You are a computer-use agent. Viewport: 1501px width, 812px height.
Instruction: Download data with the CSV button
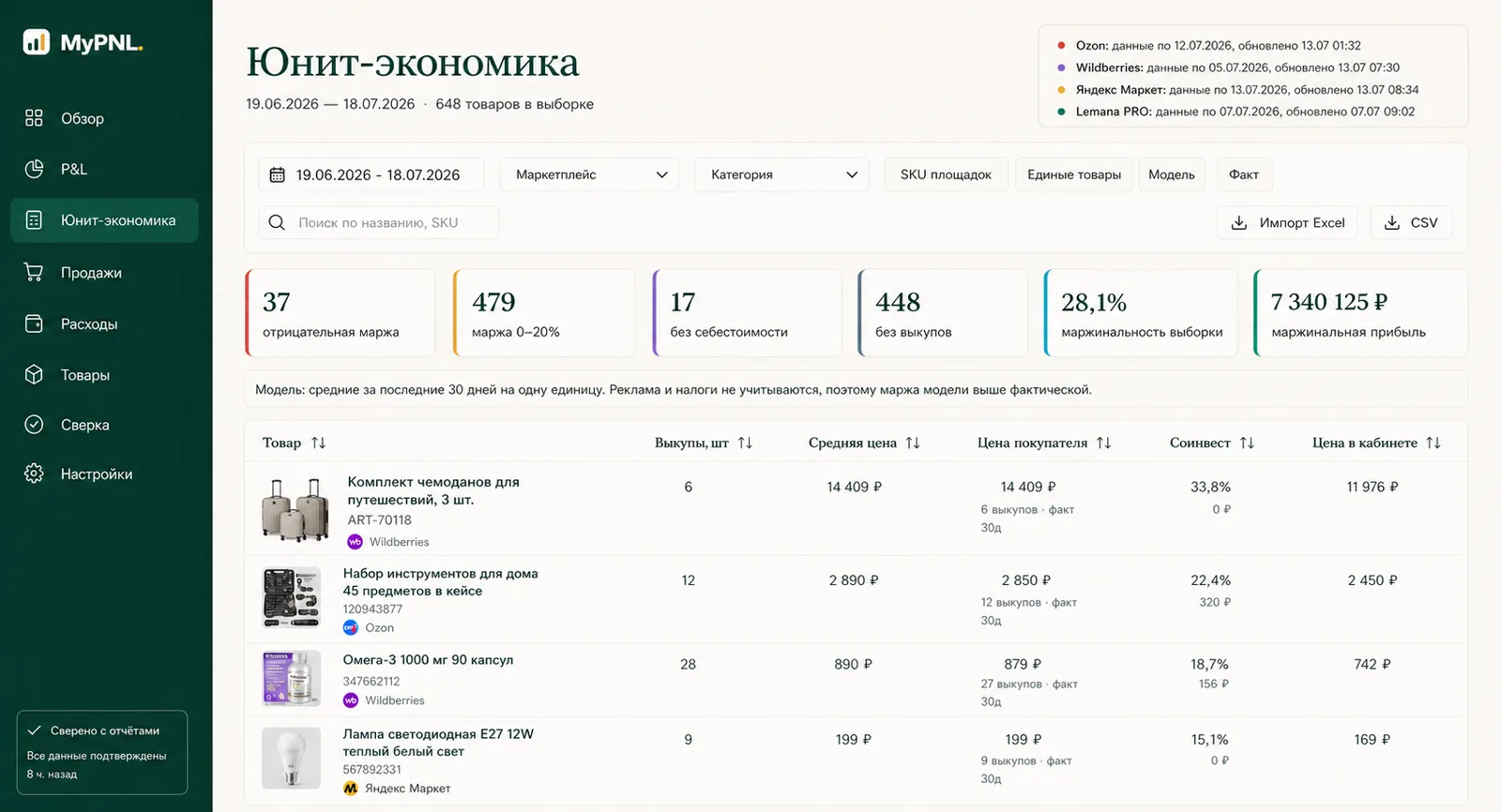[1411, 222]
